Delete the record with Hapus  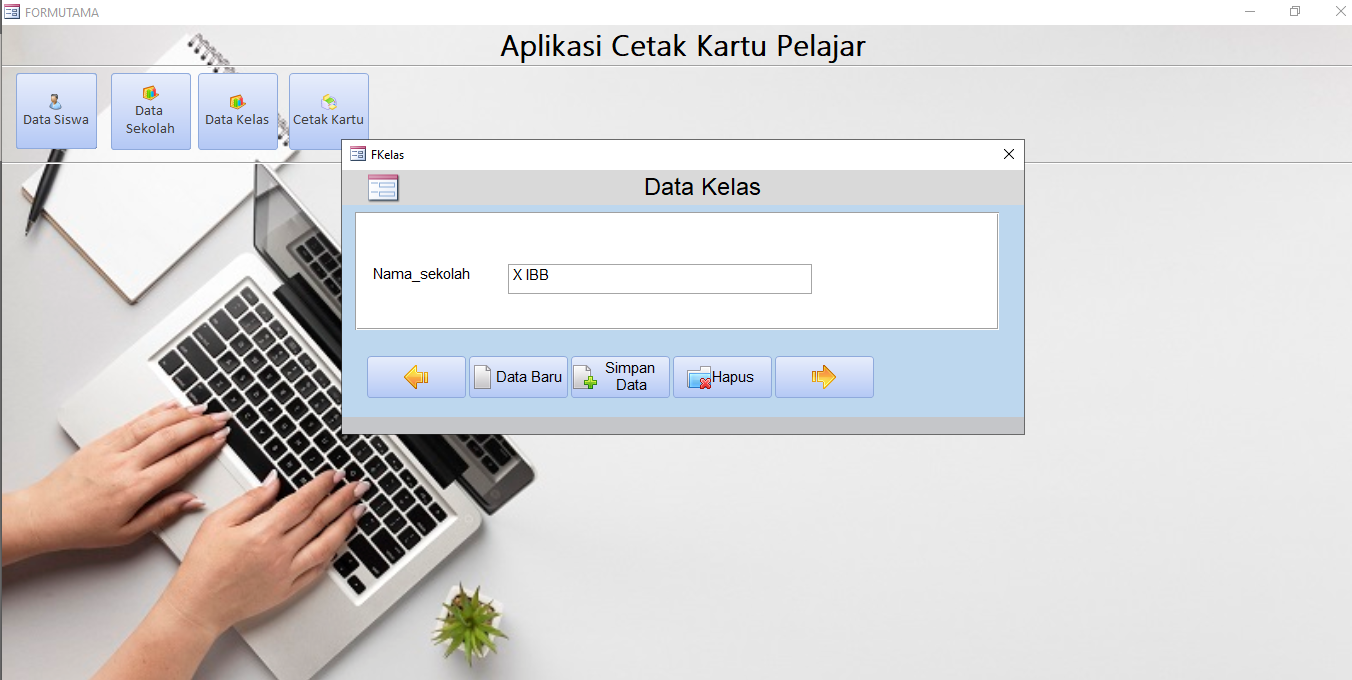[x=722, y=377]
